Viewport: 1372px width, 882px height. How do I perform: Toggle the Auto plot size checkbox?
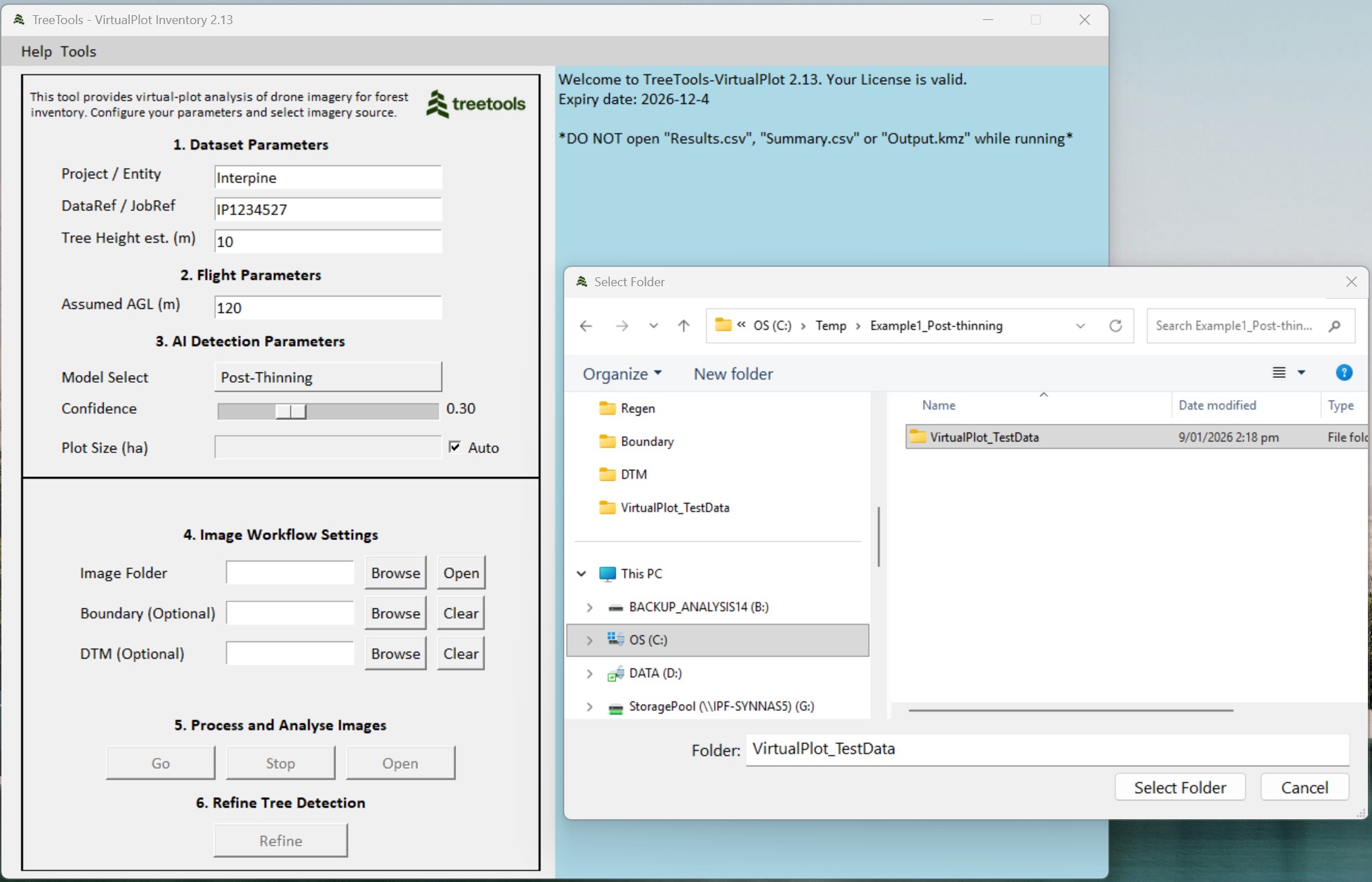tap(455, 447)
